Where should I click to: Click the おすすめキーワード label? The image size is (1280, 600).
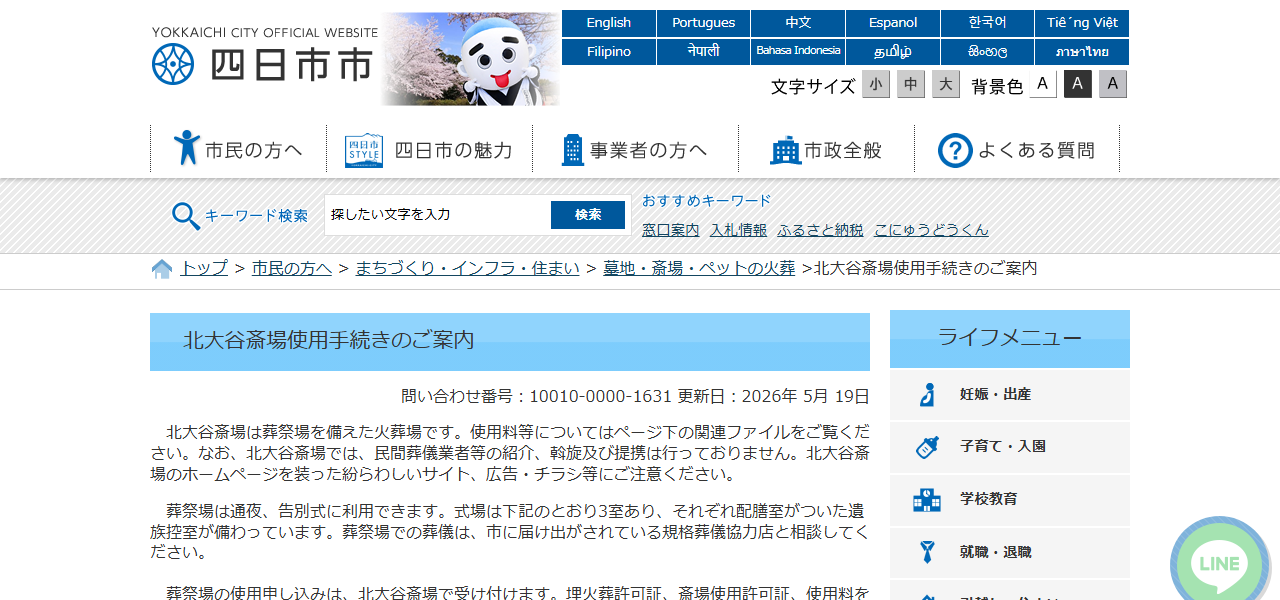(707, 201)
